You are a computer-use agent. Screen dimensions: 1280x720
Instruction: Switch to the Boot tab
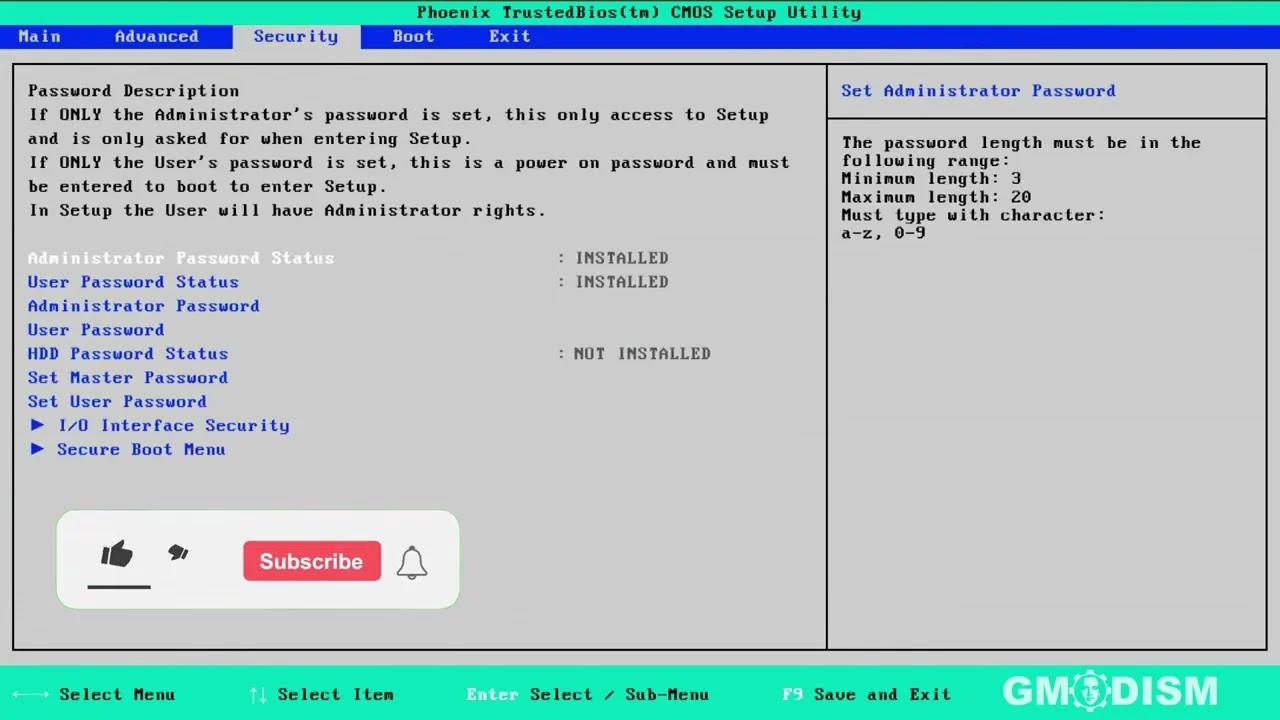(x=413, y=36)
